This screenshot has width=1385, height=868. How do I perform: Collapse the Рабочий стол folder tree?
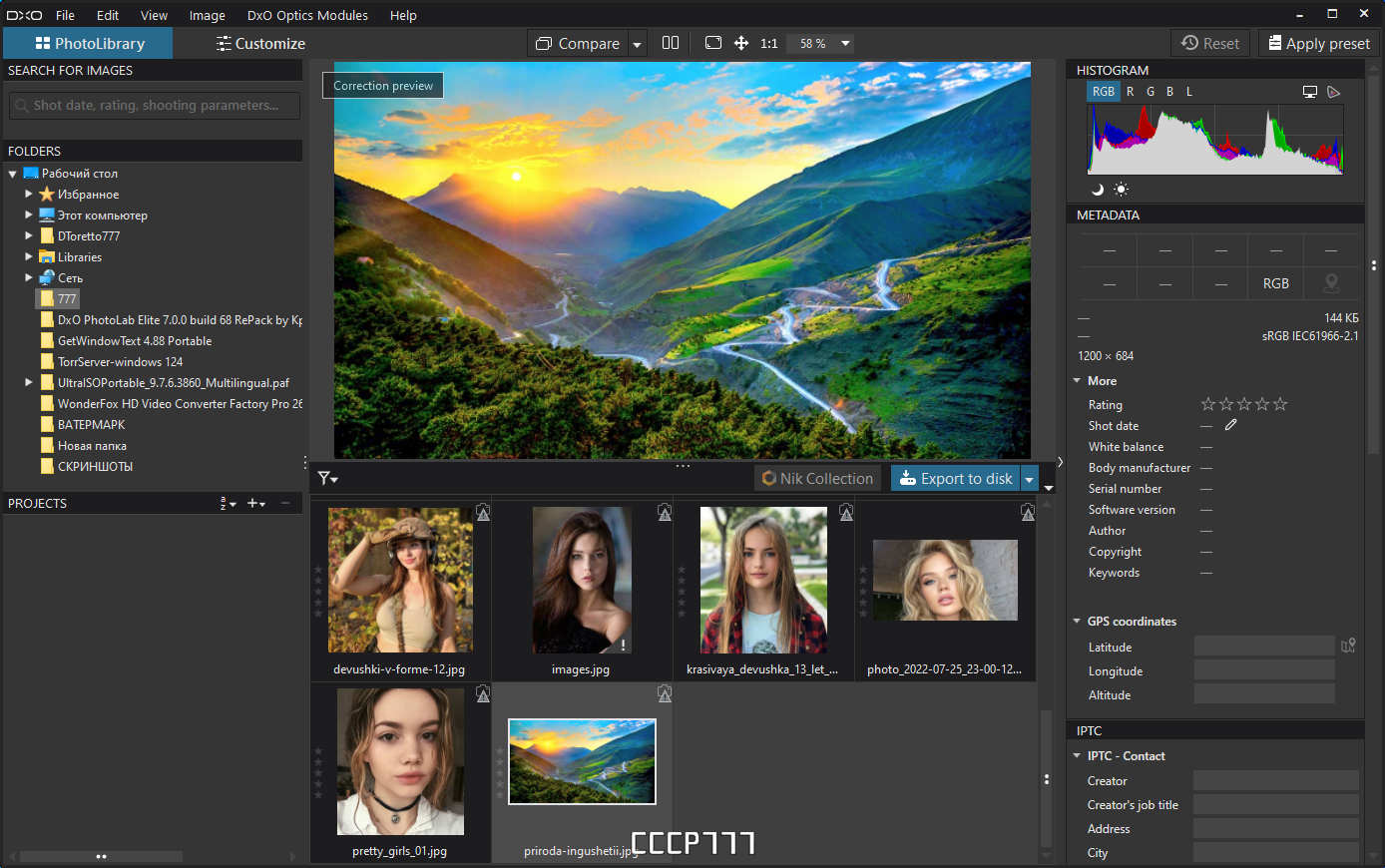click(13, 174)
